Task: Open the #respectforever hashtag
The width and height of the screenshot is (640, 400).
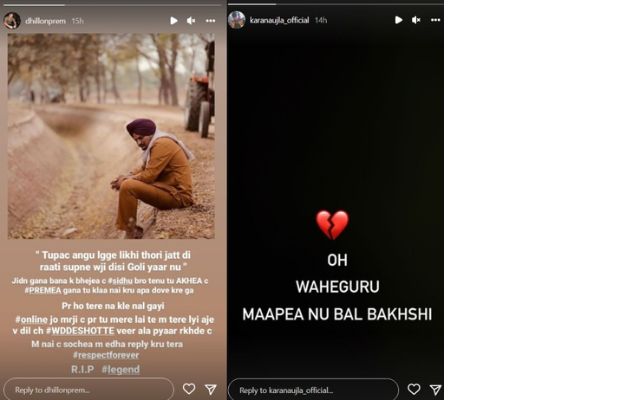Action: [106, 355]
